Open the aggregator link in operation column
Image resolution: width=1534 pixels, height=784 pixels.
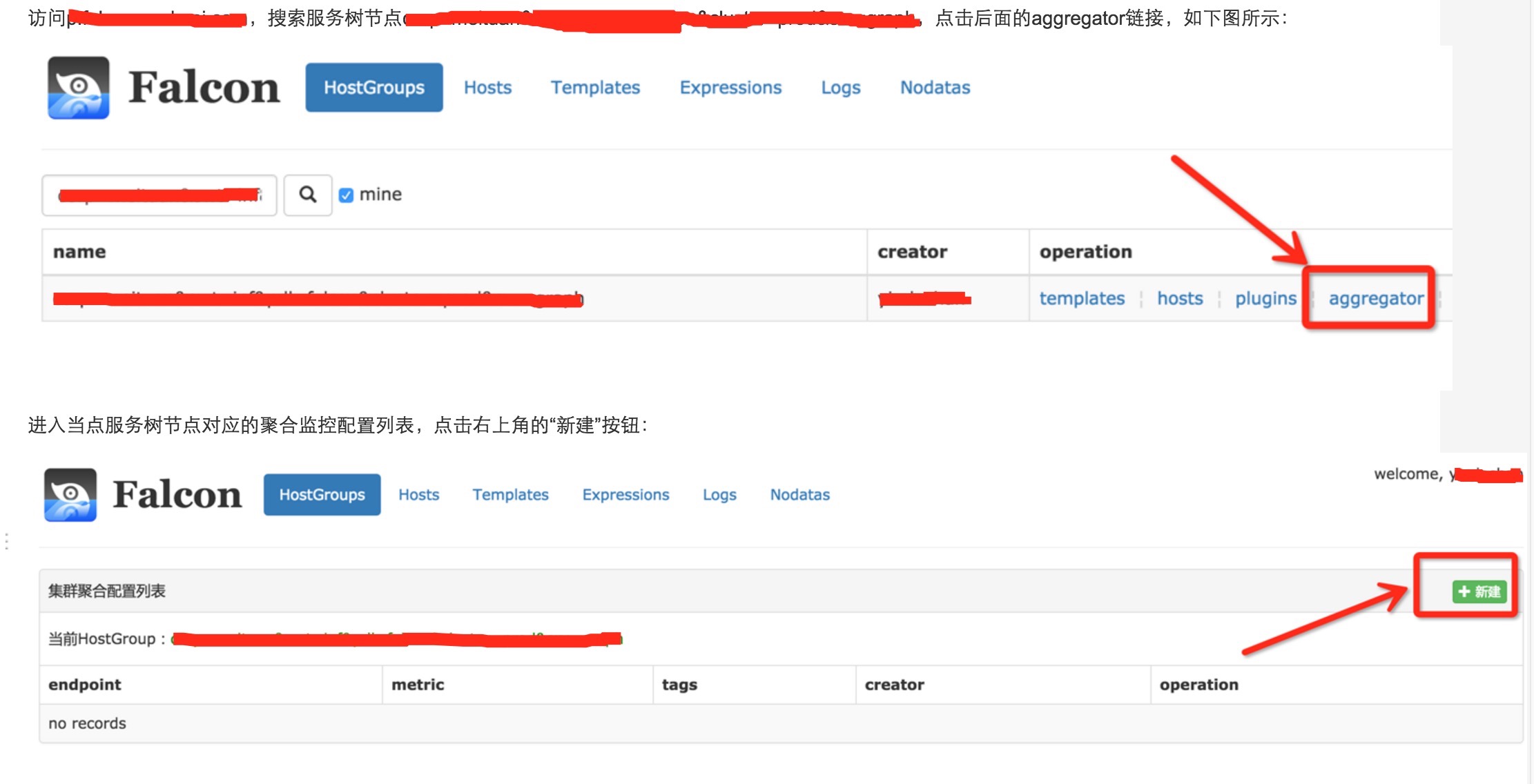coord(1375,298)
